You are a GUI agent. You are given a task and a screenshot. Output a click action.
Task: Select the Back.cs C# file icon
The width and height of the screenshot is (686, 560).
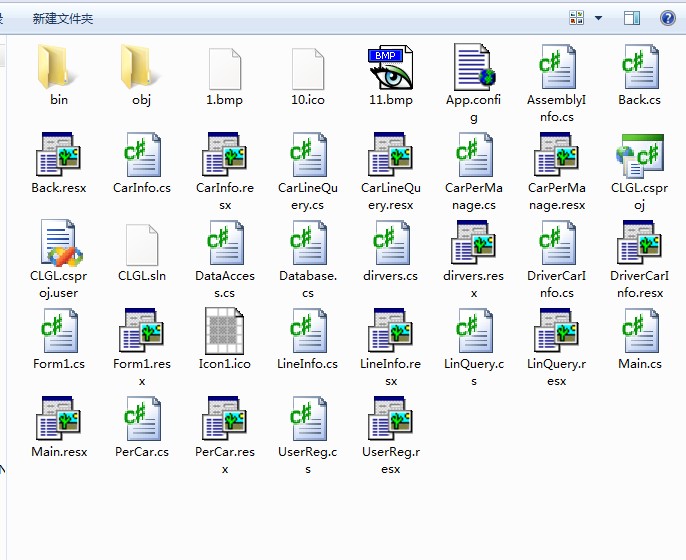pyautogui.click(x=640, y=67)
